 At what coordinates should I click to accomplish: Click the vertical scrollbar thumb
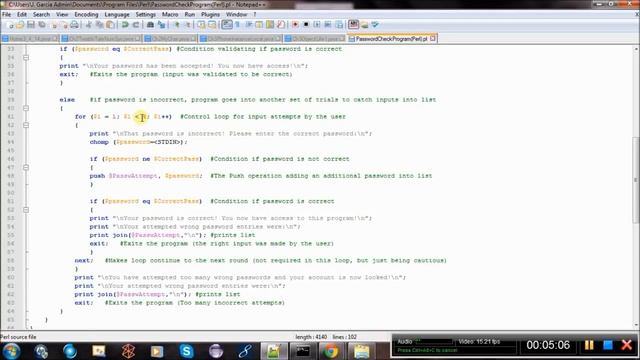click(636, 180)
